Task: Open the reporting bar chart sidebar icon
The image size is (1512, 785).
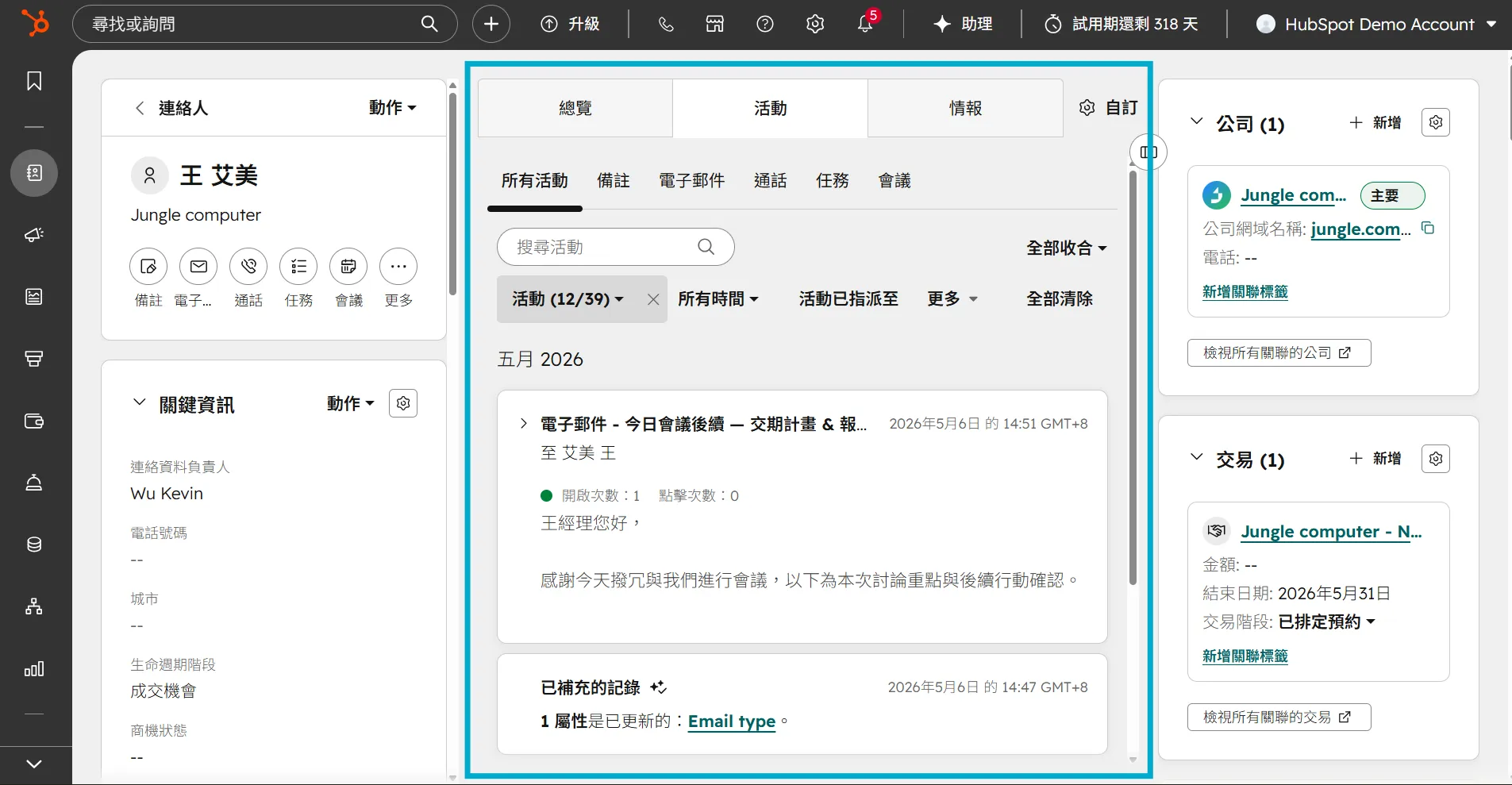Action: click(x=34, y=669)
